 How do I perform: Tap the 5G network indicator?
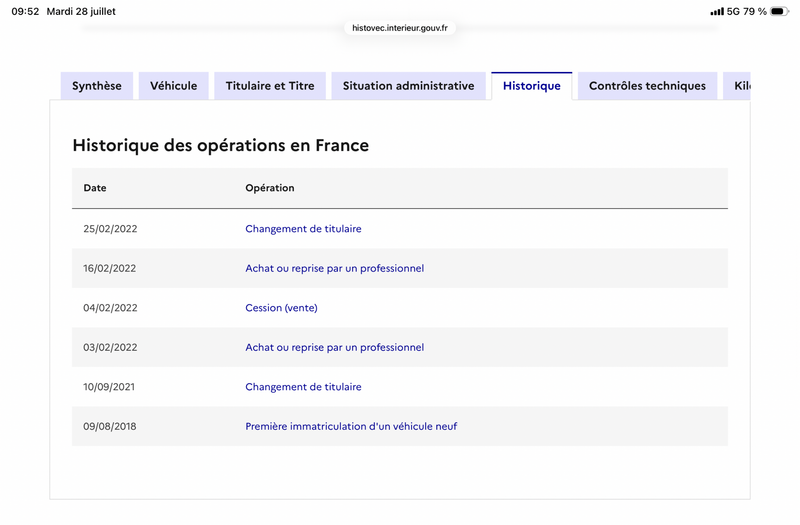(x=733, y=11)
